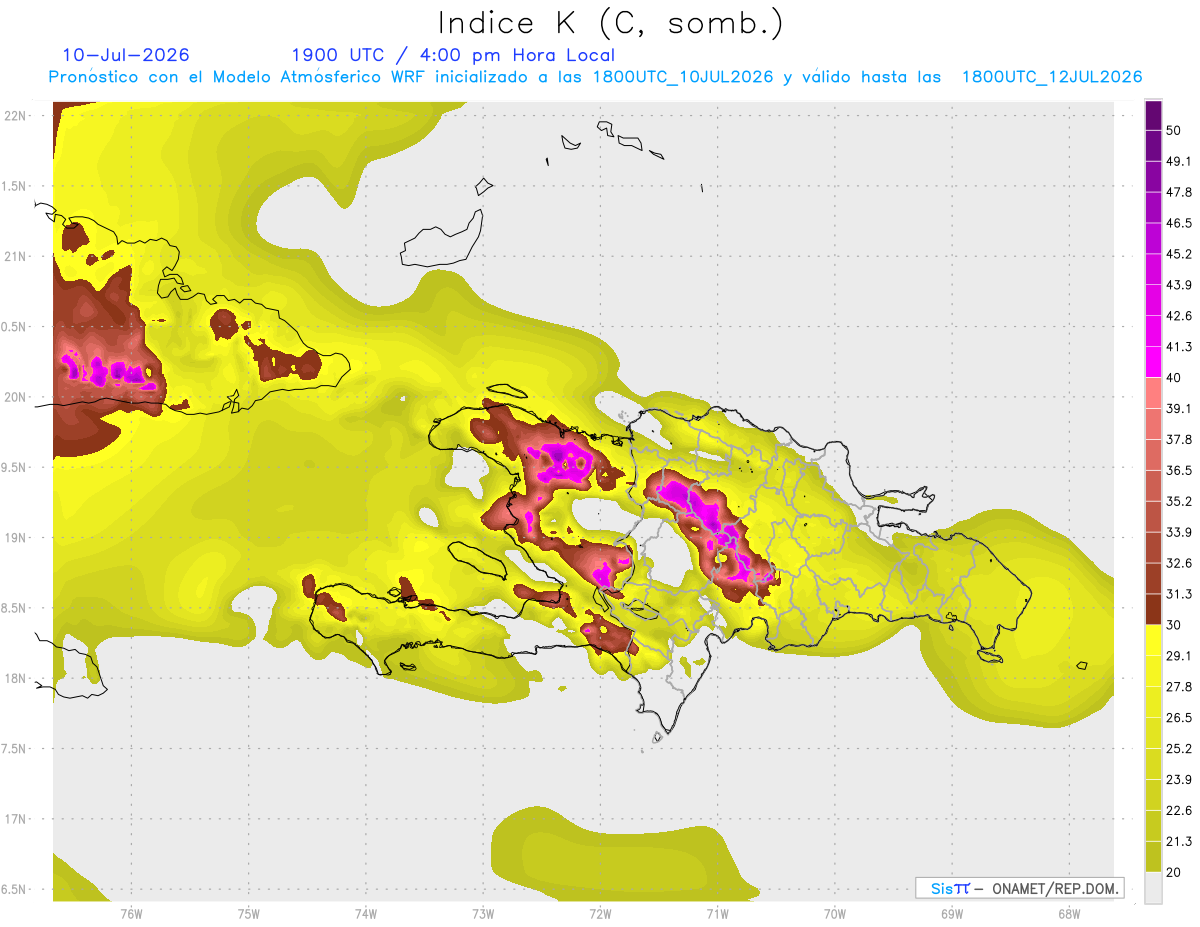This screenshot has height=927, width=1200.
Task: Click the light gray swatch below the 20 mark
Action: (x=1153, y=888)
